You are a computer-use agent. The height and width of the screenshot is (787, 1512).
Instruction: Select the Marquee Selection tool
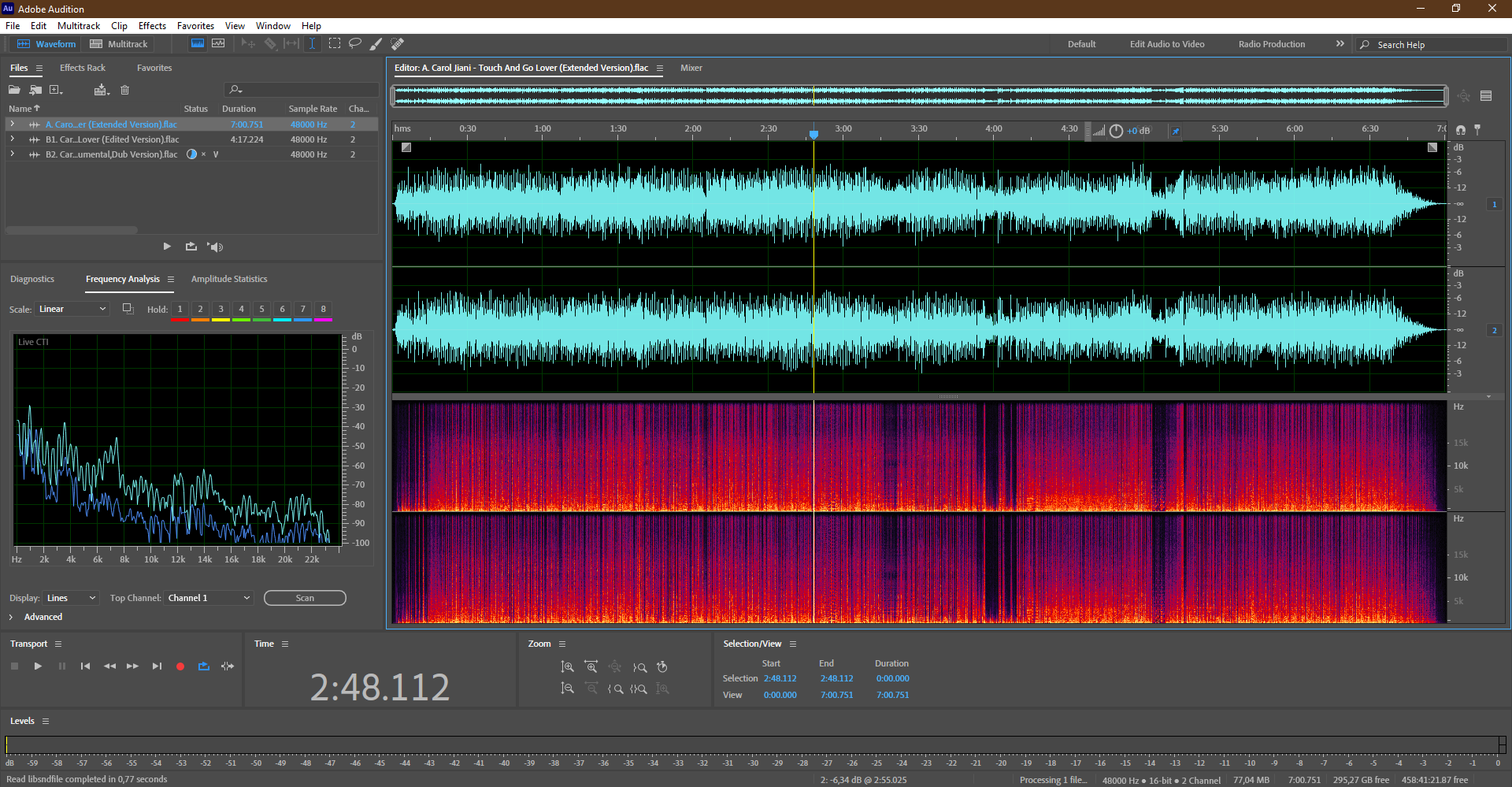335,44
